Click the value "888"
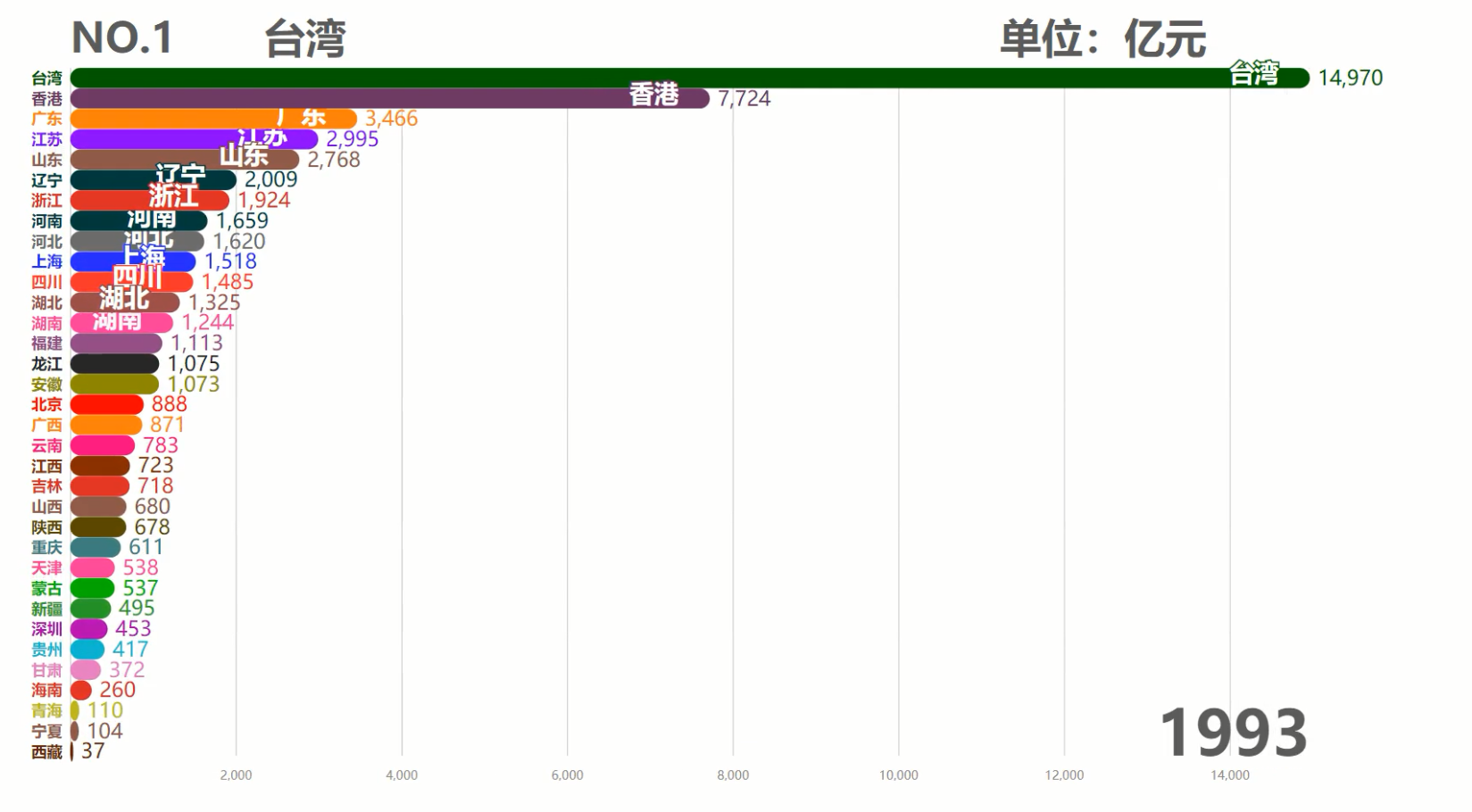 169,404
